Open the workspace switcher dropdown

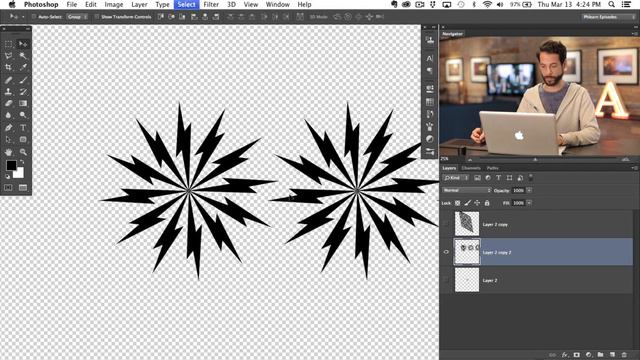(x=609, y=17)
